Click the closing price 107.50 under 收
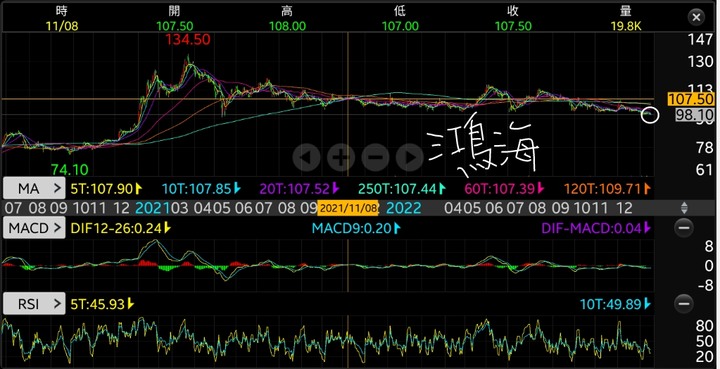This screenshot has width=720, height=369. pos(513,26)
